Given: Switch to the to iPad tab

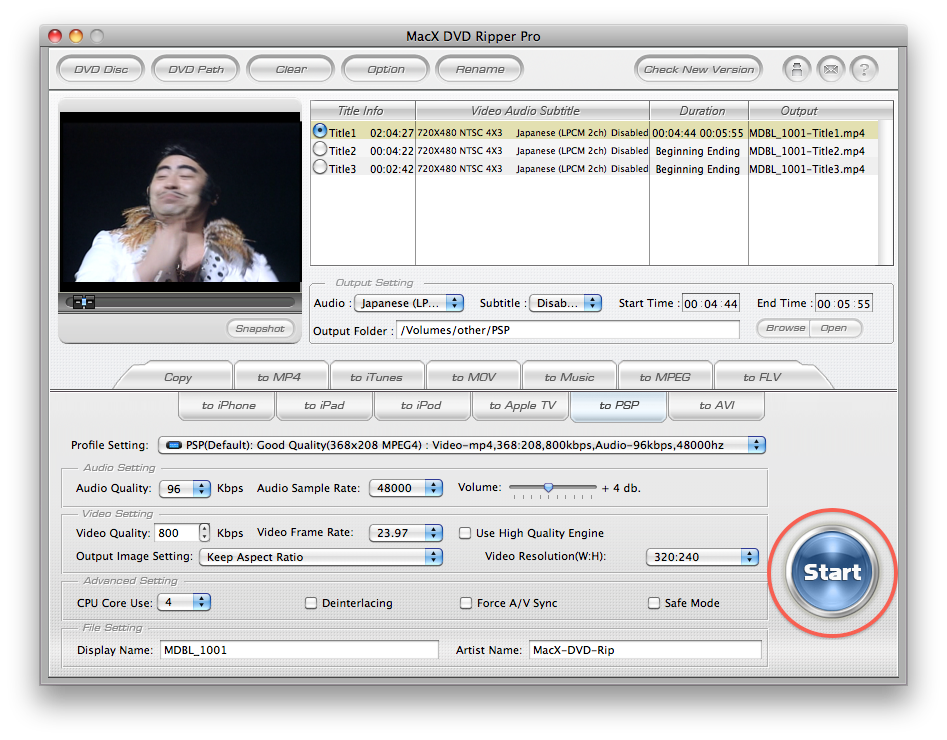Looking at the screenshot, I should tap(324, 405).
